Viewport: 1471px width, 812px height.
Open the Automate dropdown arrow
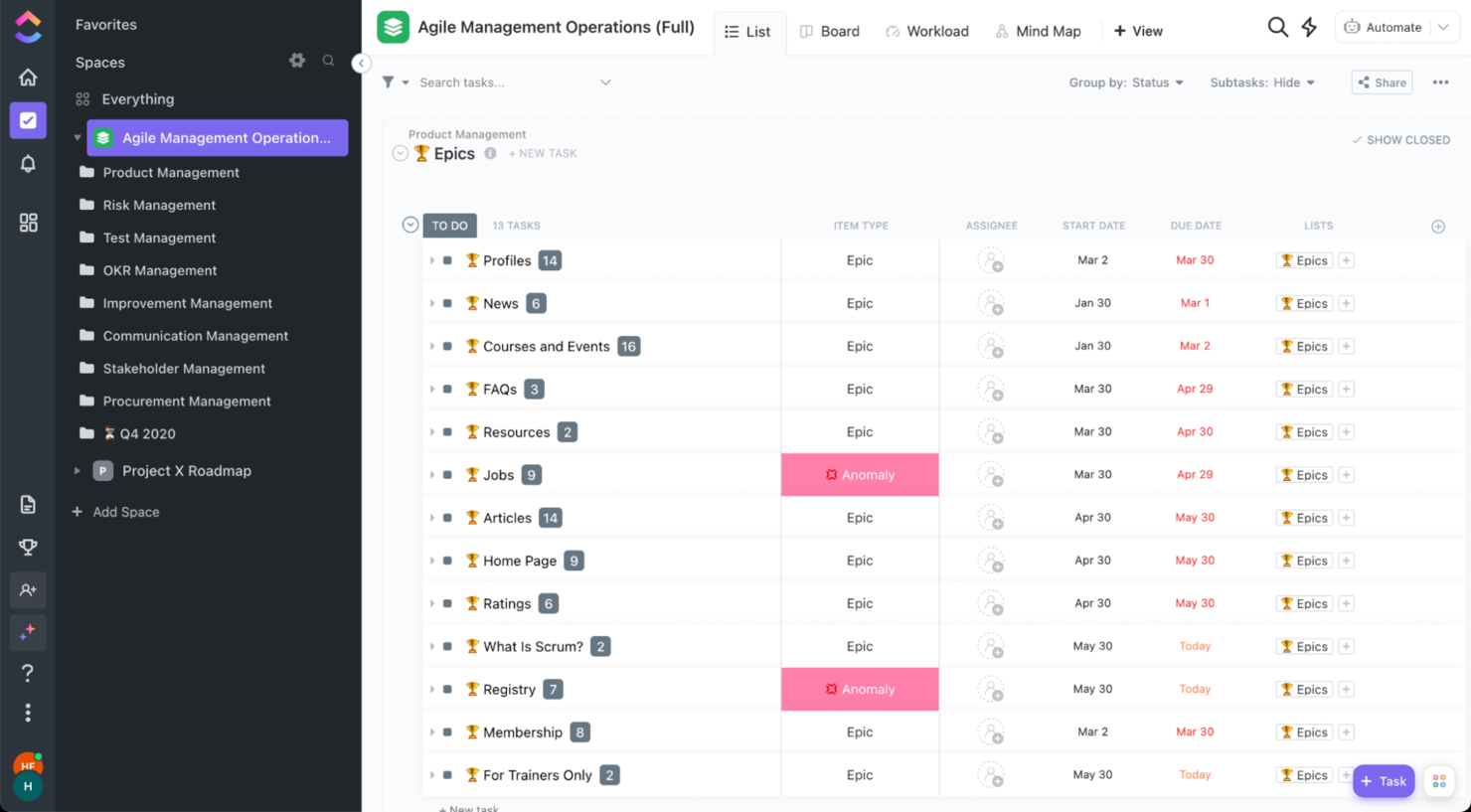point(1443,27)
